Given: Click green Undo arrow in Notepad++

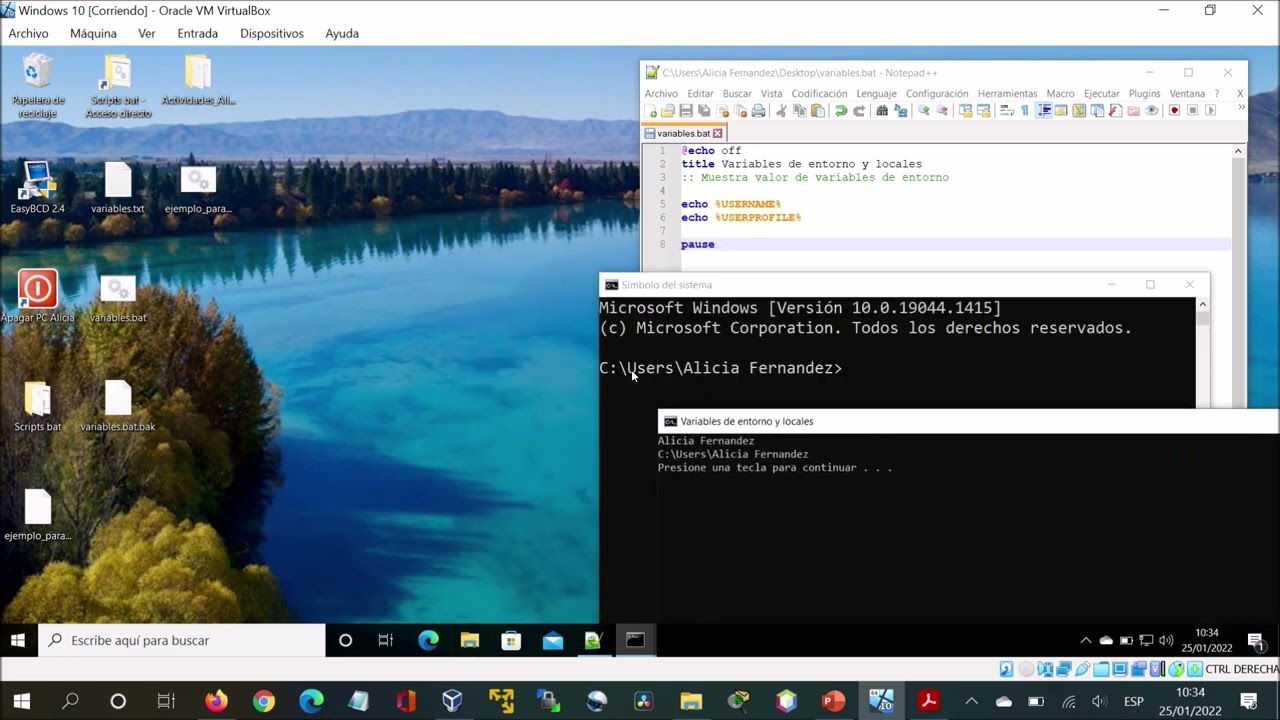Looking at the screenshot, I should tap(841, 110).
